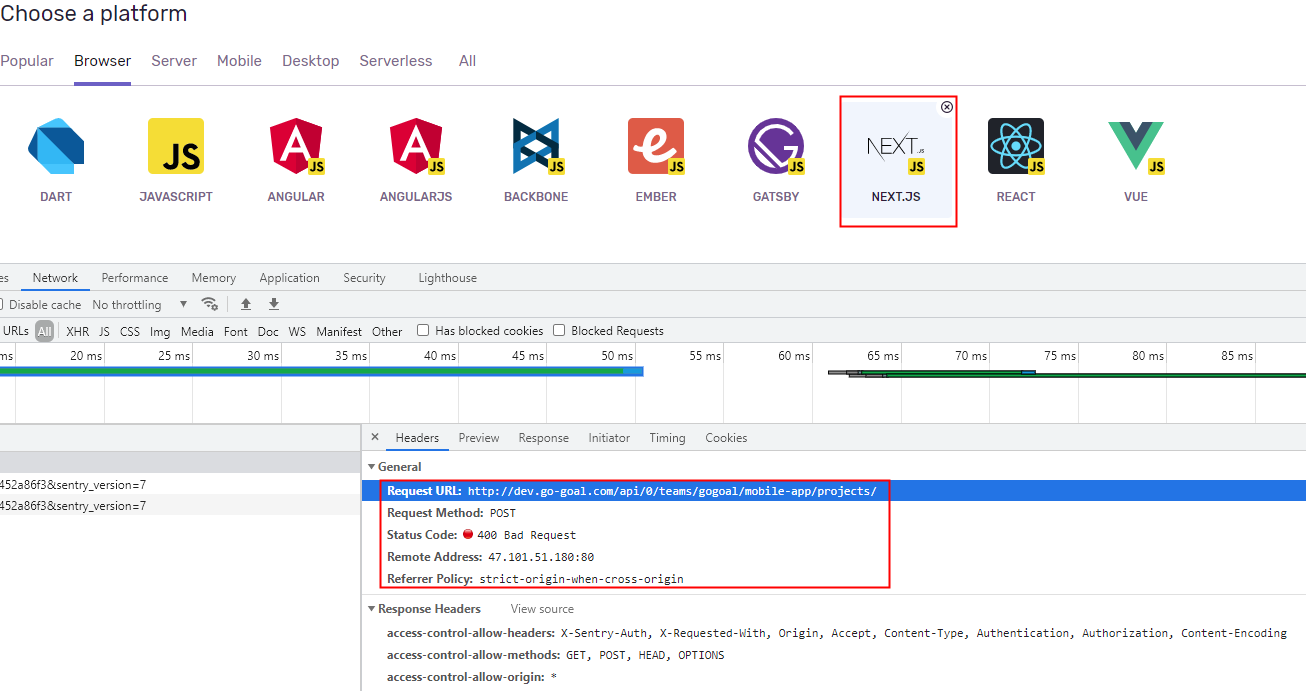Filter requests by Font
The height and width of the screenshot is (691, 1306).
[x=236, y=331]
